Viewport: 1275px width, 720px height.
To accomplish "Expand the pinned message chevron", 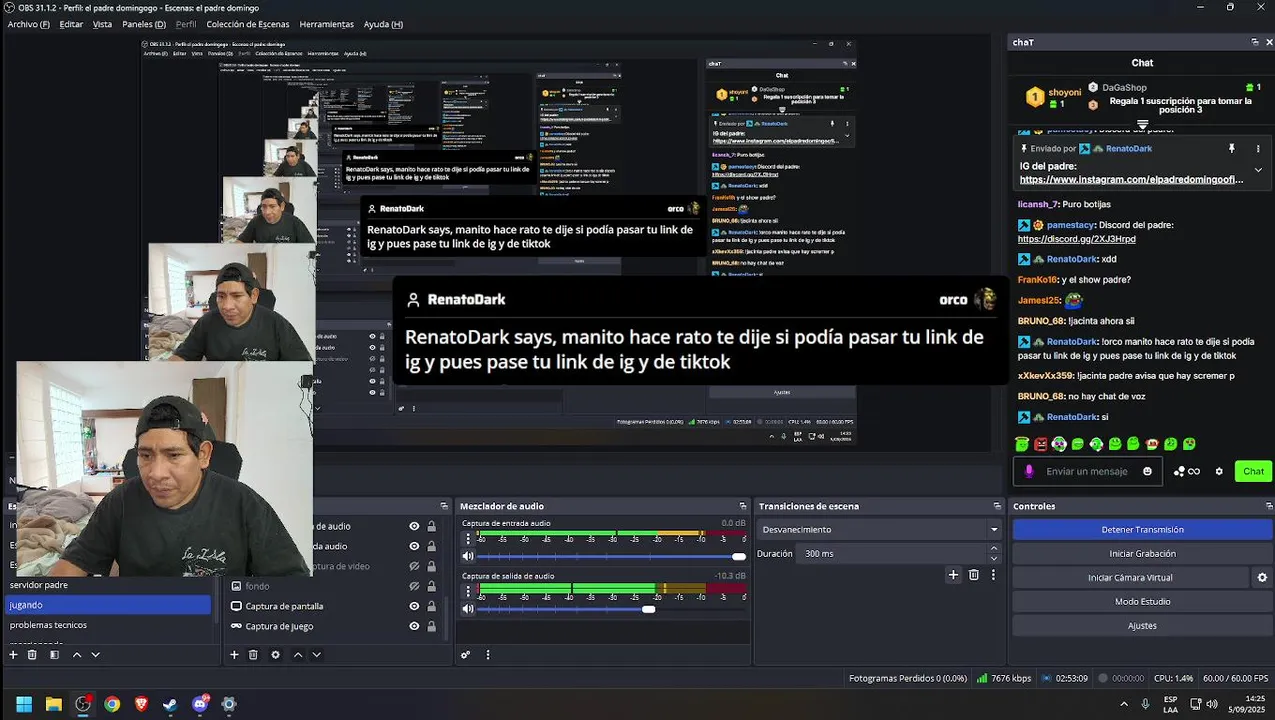I will [x=1258, y=170].
